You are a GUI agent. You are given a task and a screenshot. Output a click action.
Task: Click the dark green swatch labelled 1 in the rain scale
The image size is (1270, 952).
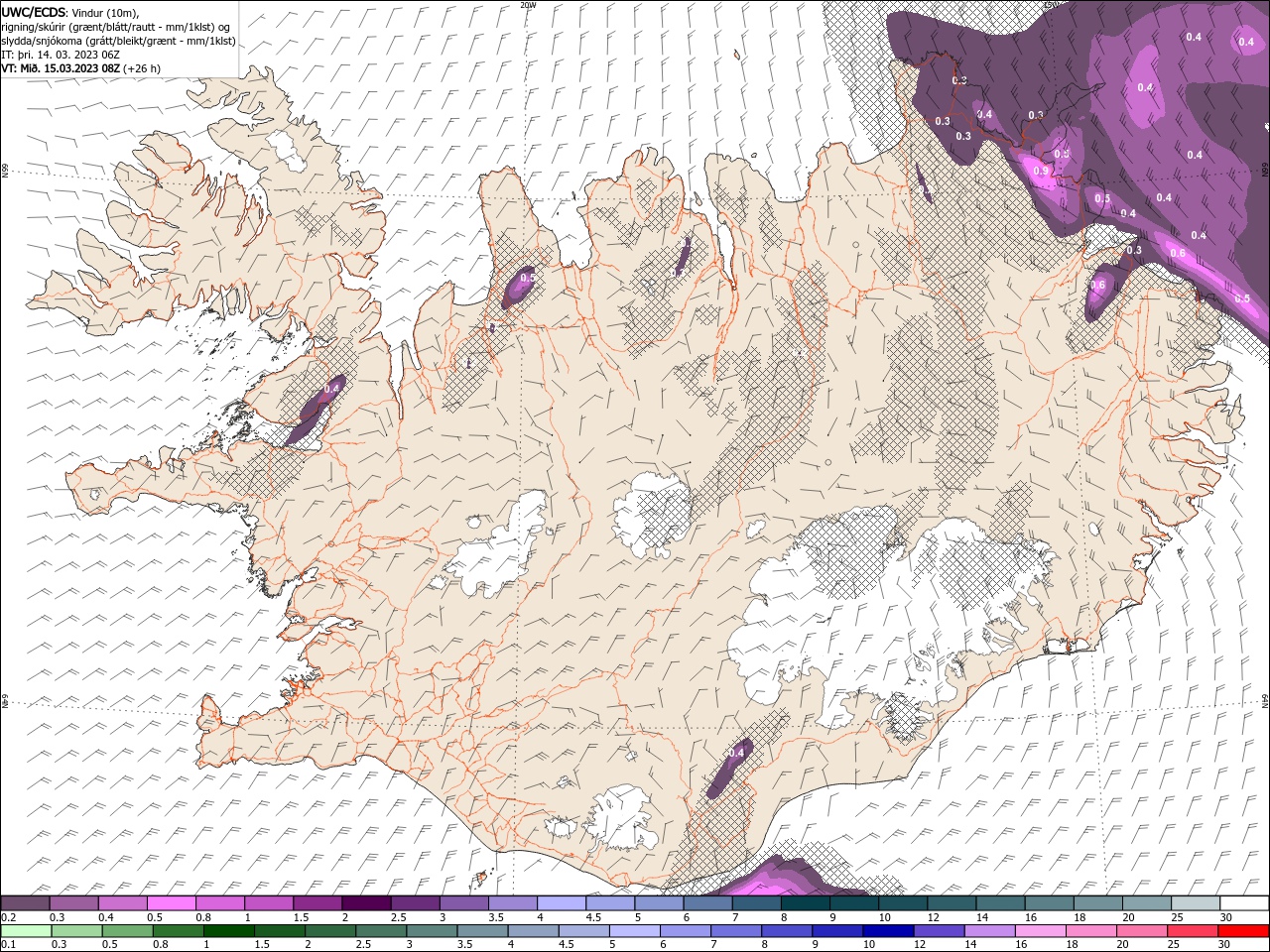click(229, 931)
